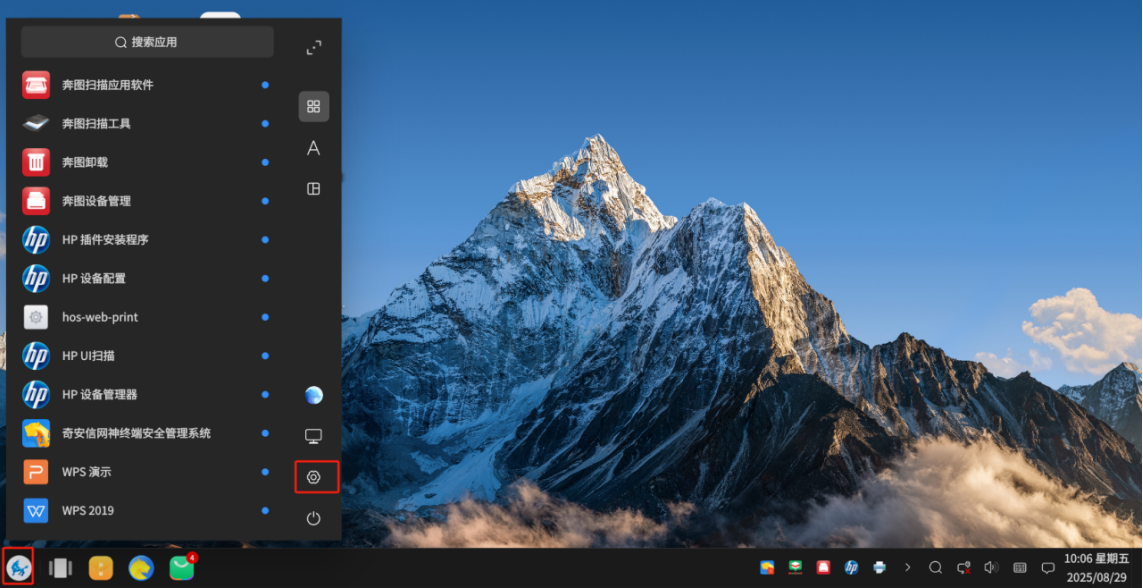Image resolution: width=1143 pixels, height=588 pixels.
Task: Launch hos-web-print from the list
Action: pos(100,317)
